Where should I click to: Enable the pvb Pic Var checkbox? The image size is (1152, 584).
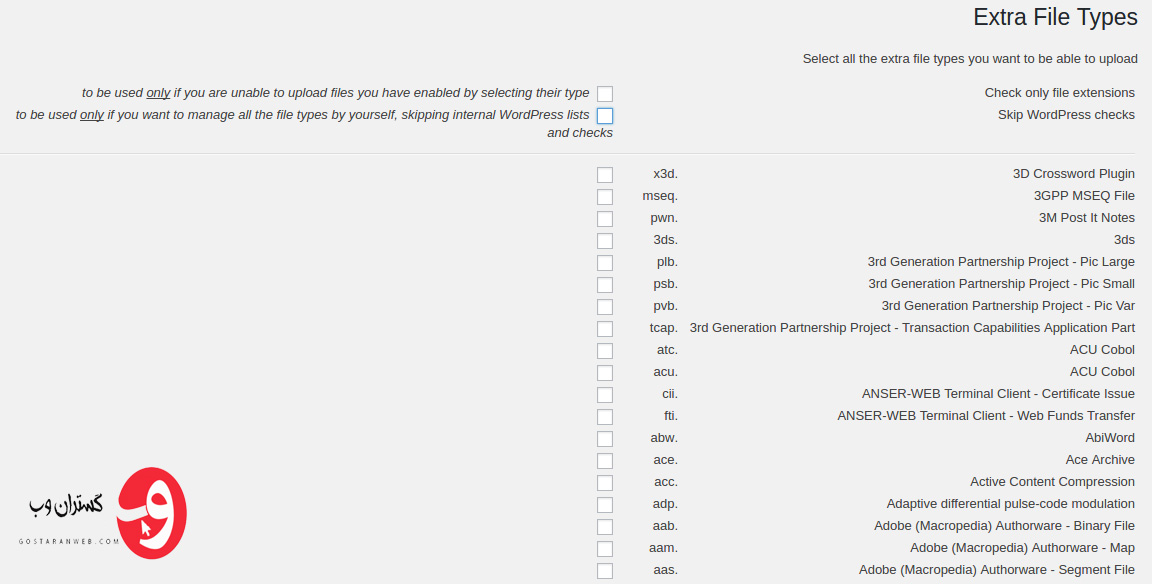point(605,307)
